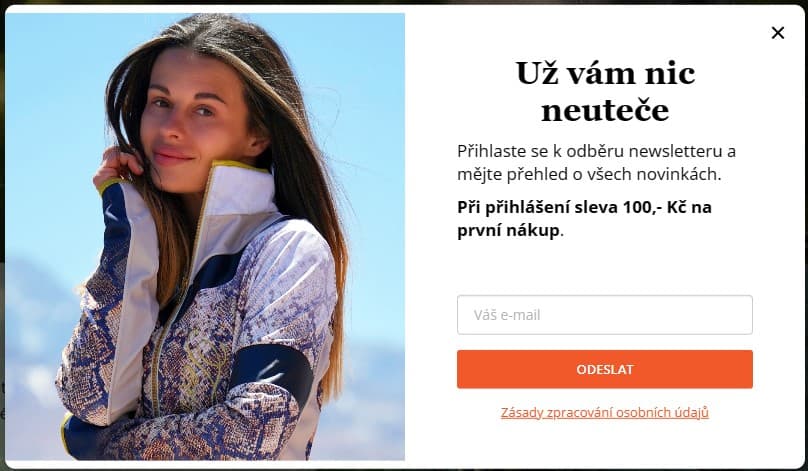The image size is (808, 471).
Task: Click the word 'neuteče' in the heading
Action: 605,110
